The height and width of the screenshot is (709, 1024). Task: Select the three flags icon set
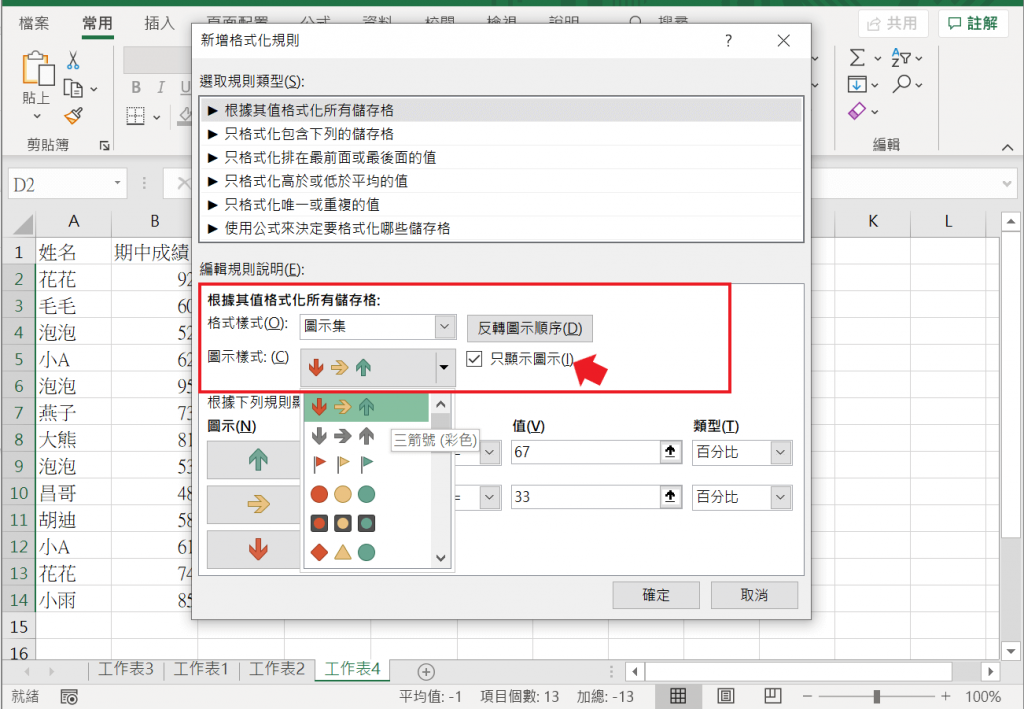(342, 464)
